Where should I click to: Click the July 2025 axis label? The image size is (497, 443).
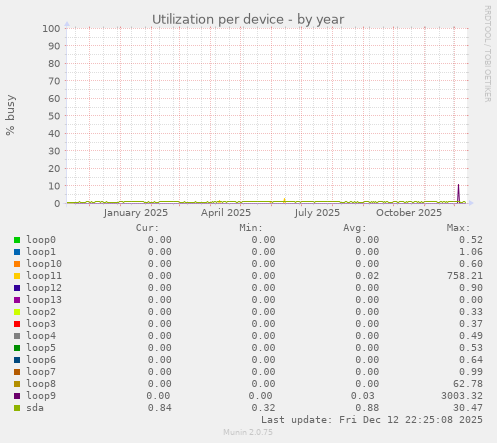[317, 213]
